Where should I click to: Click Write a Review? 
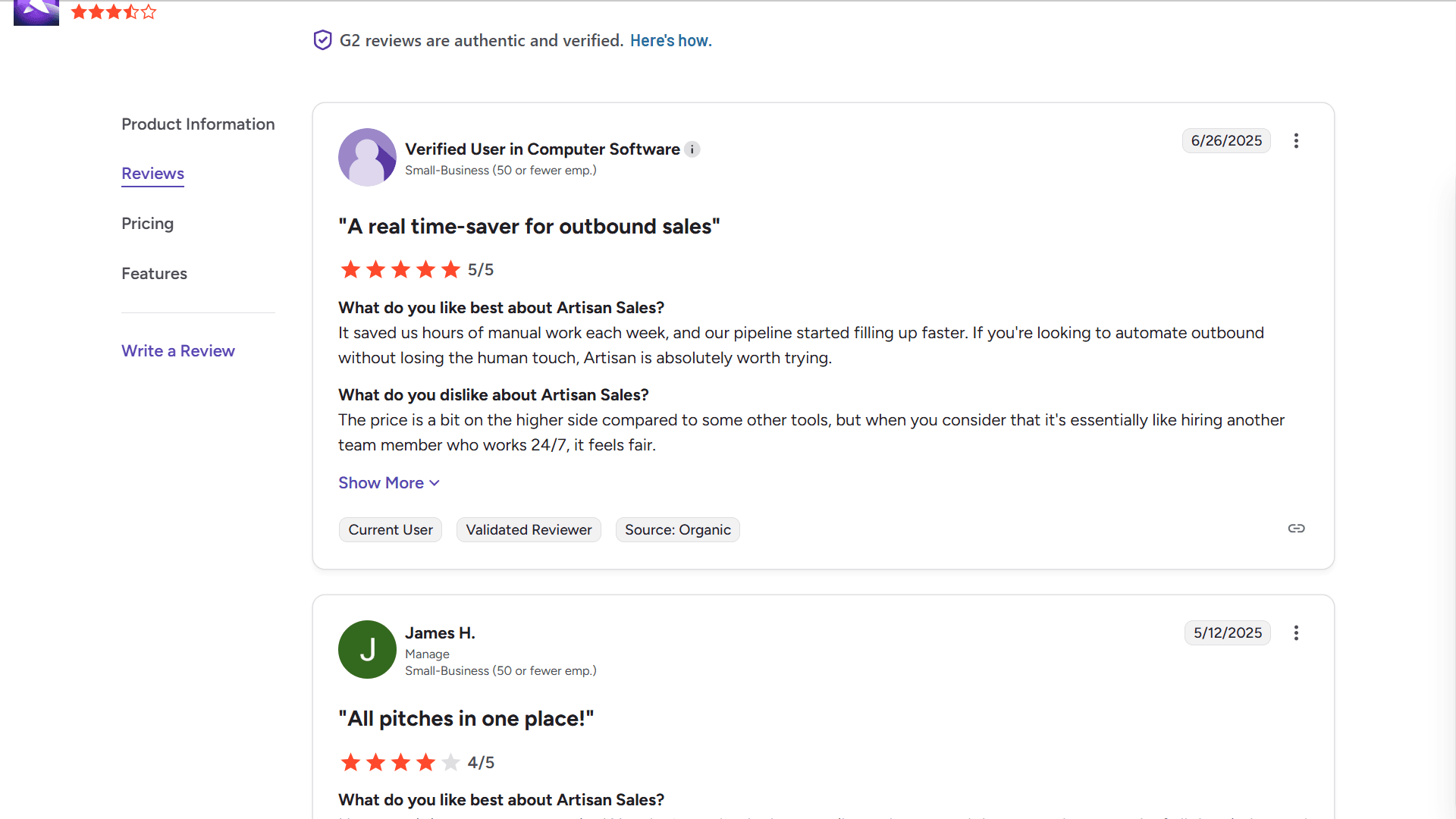(177, 350)
